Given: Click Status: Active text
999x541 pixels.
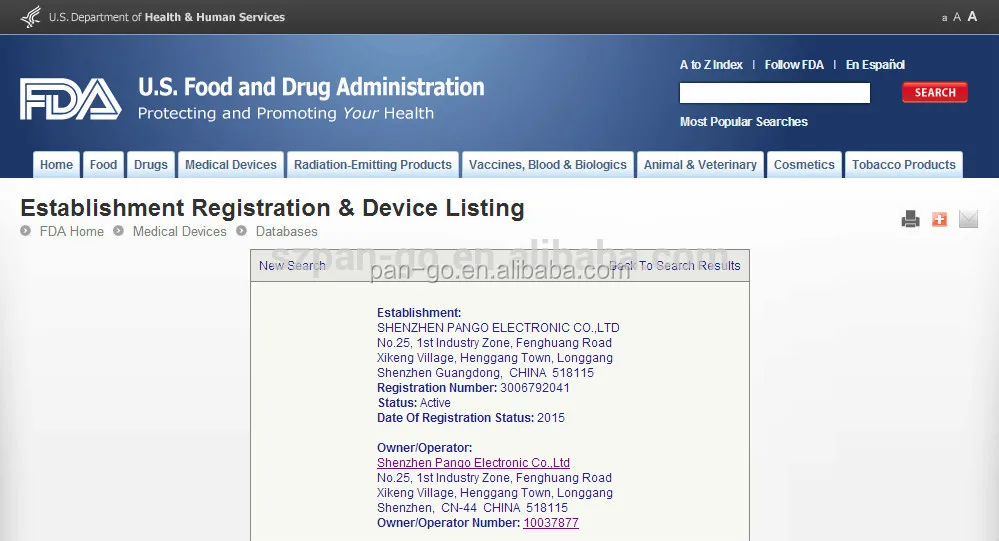Looking at the screenshot, I should [414, 403].
